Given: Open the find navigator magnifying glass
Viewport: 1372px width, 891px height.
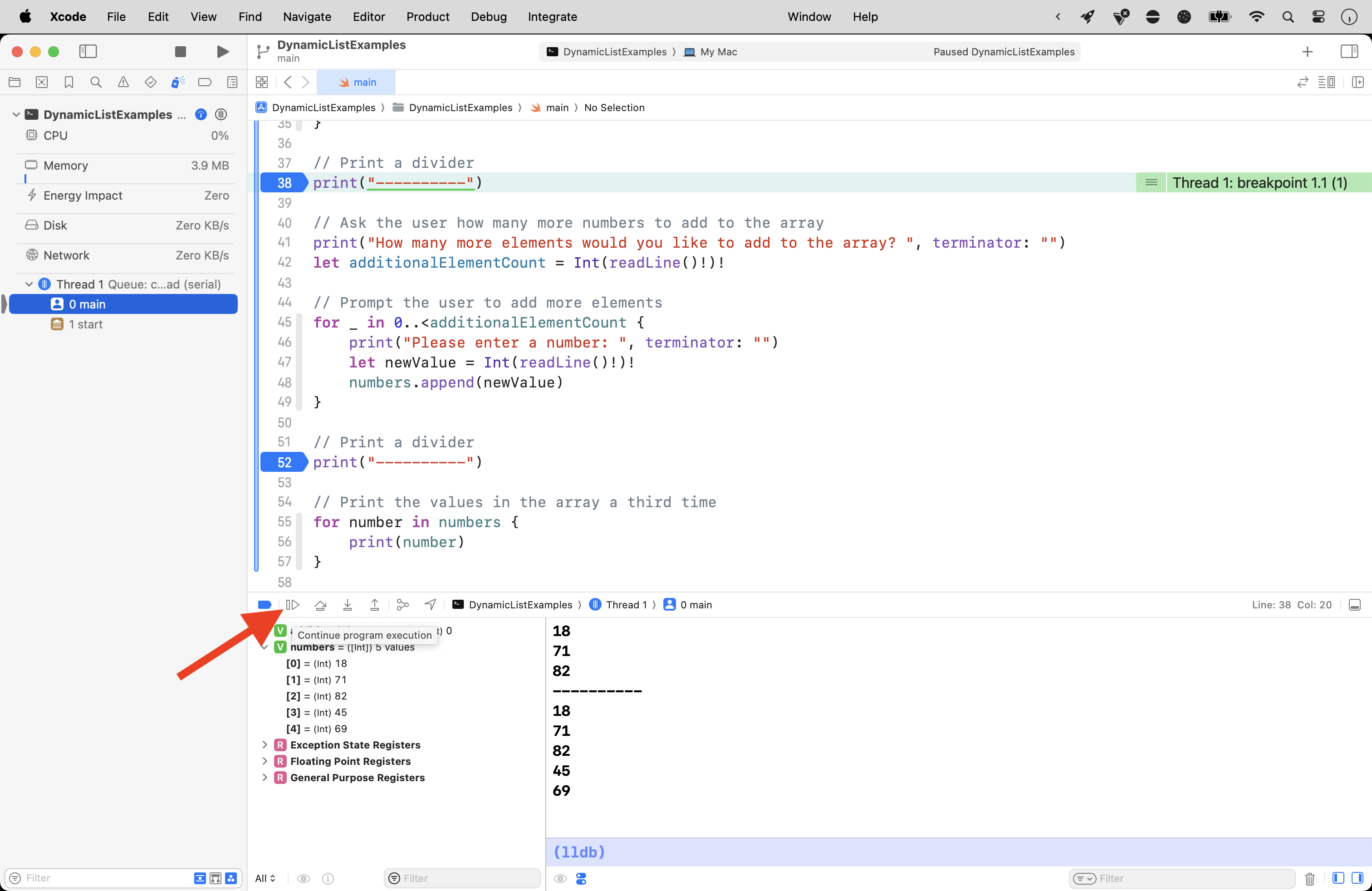Looking at the screenshot, I should (x=96, y=82).
